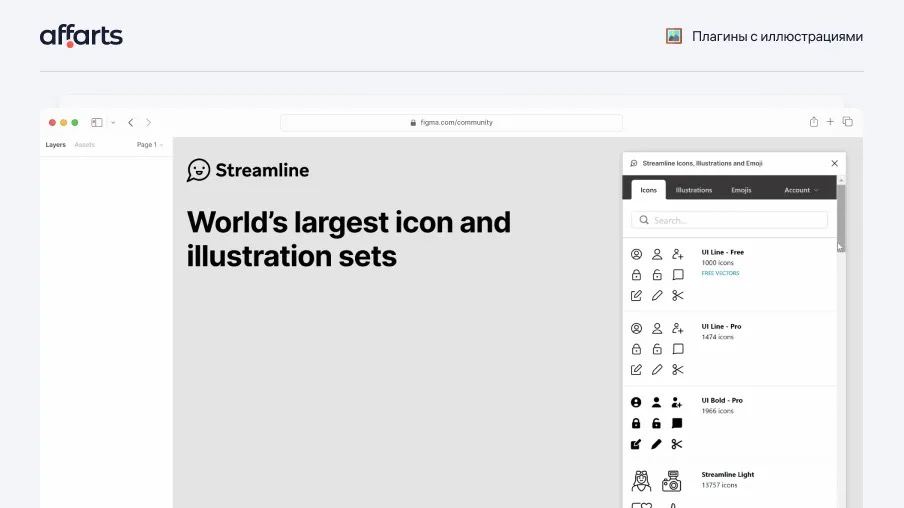
Task: Expand the Account dropdown menu
Action: coord(801,190)
